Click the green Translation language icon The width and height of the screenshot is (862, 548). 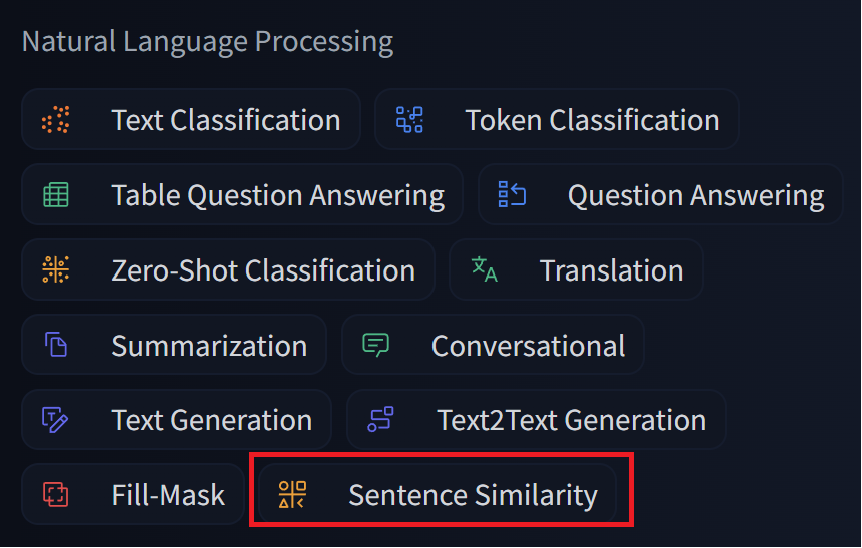tap(484, 270)
